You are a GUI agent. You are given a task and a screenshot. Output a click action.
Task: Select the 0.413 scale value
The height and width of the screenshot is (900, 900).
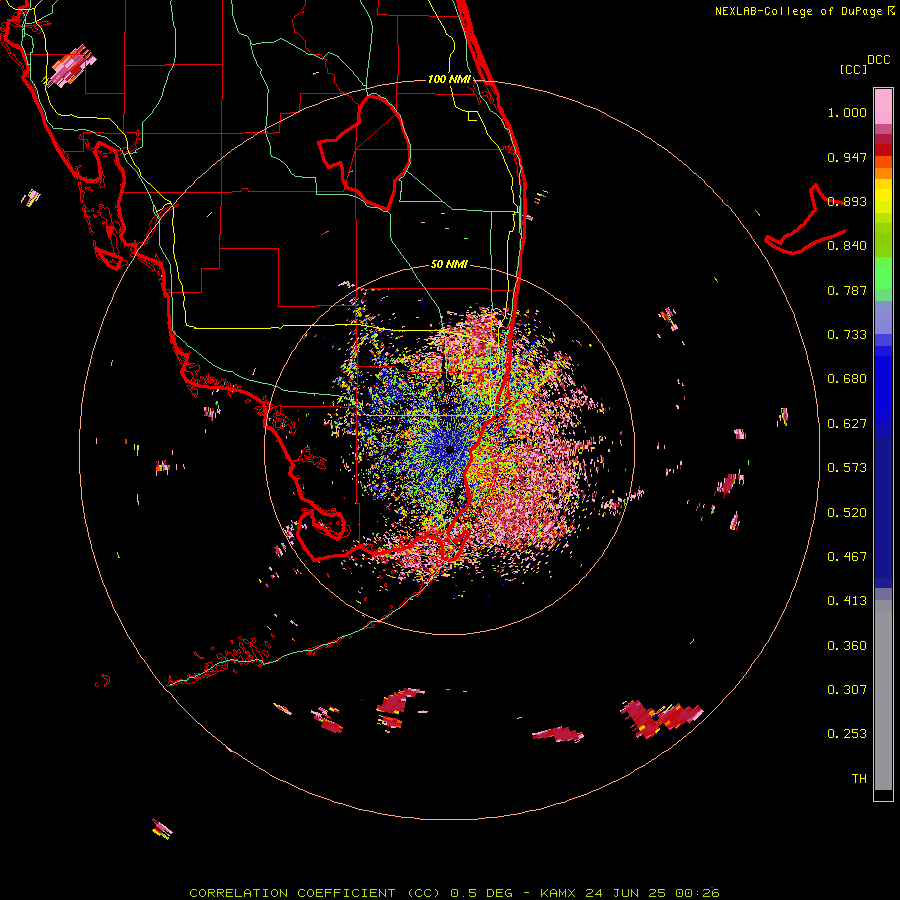point(847,601)
